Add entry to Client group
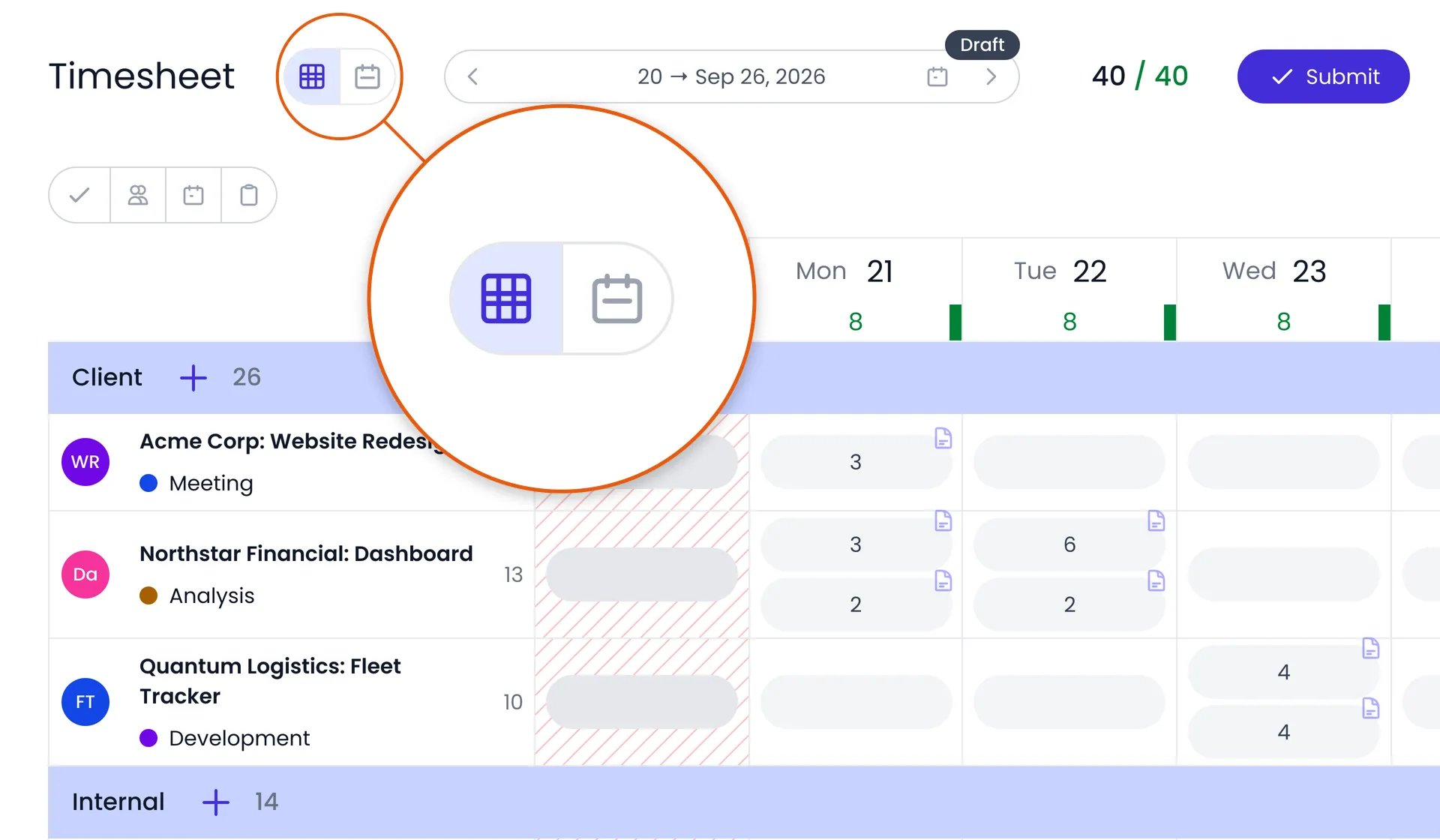This screenshot has height=840, width=1440. click(x=193, y=377)
